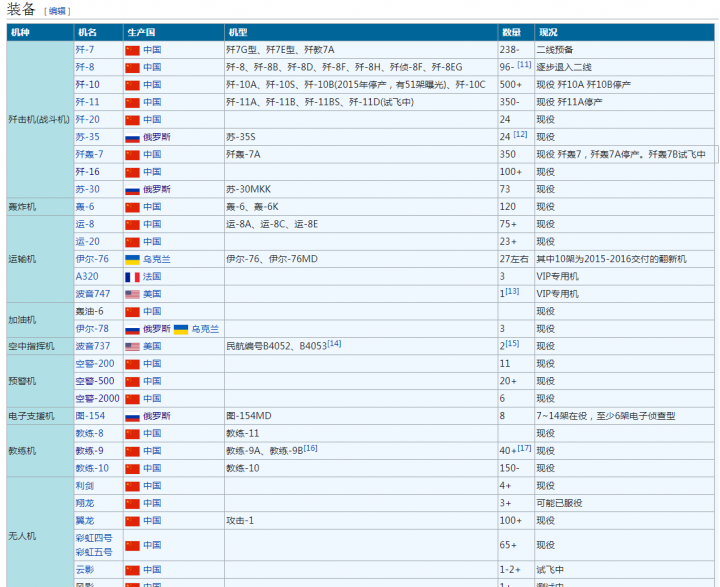Image resolution: width=720 pixels, height=587 pixels.
Task: Open the 教练-8 link
Action: pos(90,434)
